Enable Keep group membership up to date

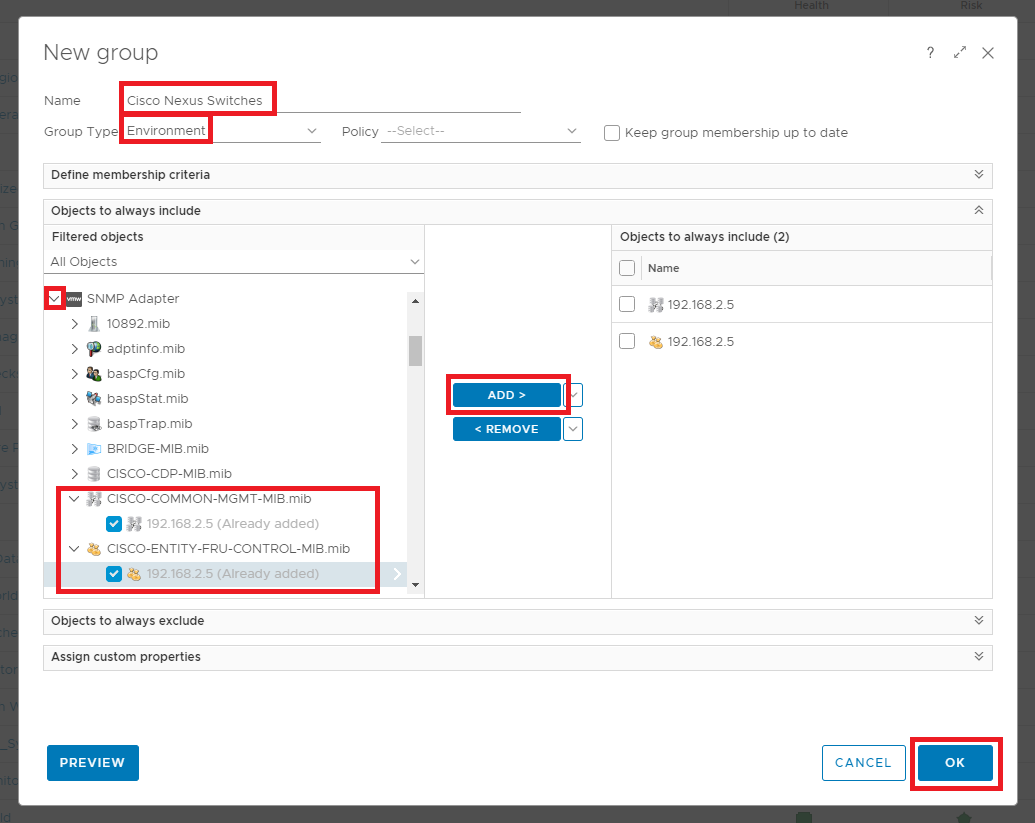(612, 133)
